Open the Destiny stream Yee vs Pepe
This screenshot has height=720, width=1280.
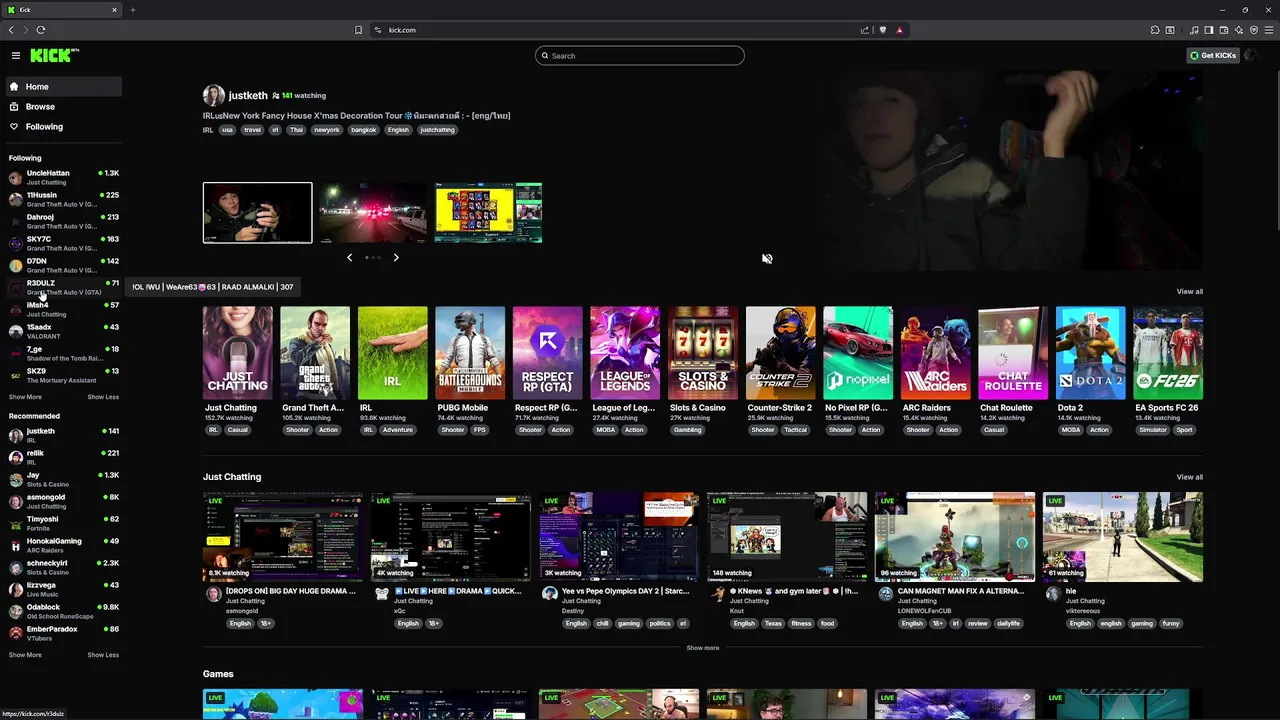pyautogui.click(x=619, y=537)
